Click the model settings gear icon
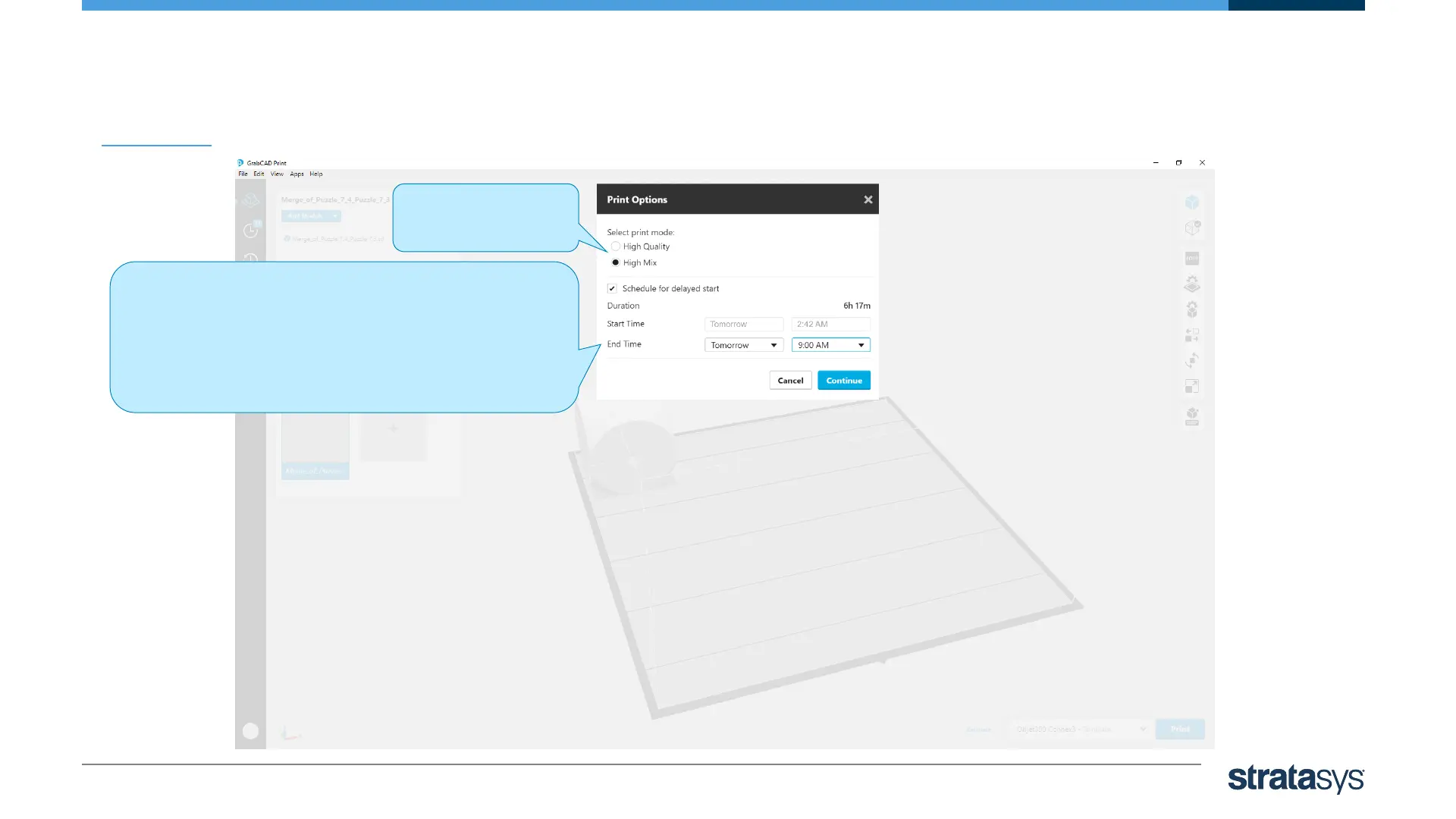This screenshot has width=1456, height=819. click(x=1192, y=309)
